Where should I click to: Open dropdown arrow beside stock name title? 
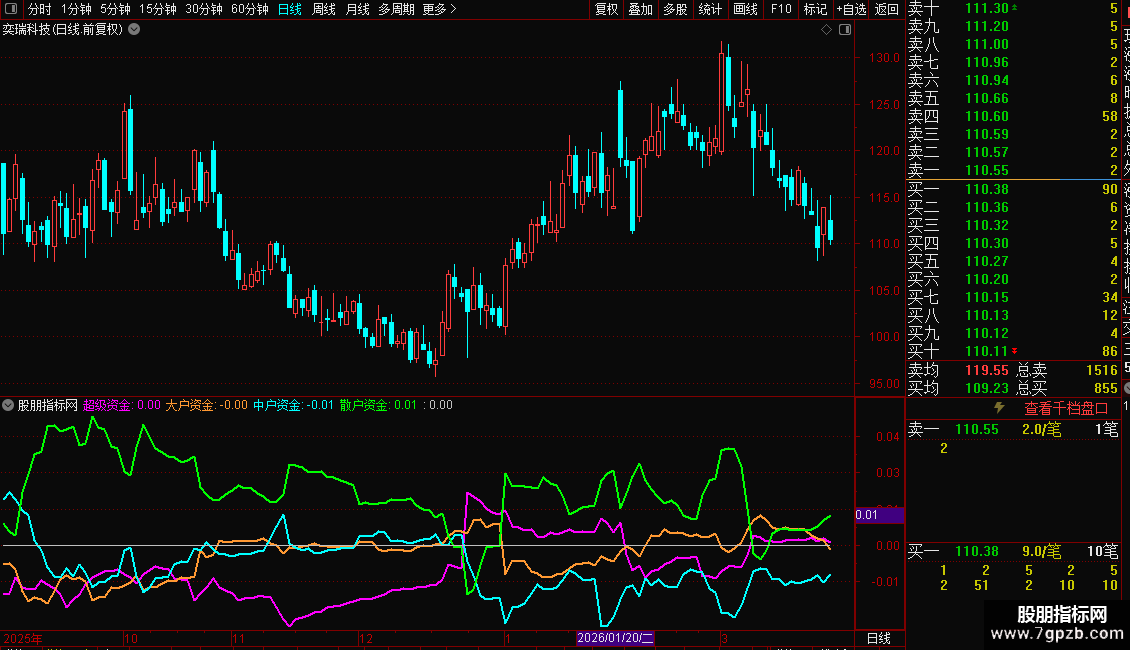[134, 30]
